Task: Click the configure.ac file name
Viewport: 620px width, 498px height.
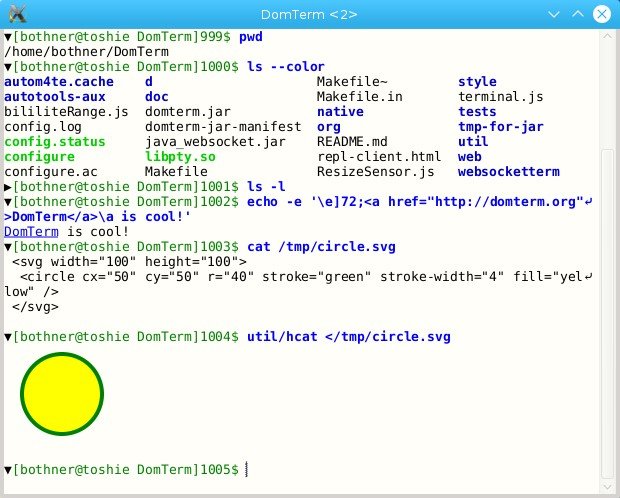Action: coord(51,172)
